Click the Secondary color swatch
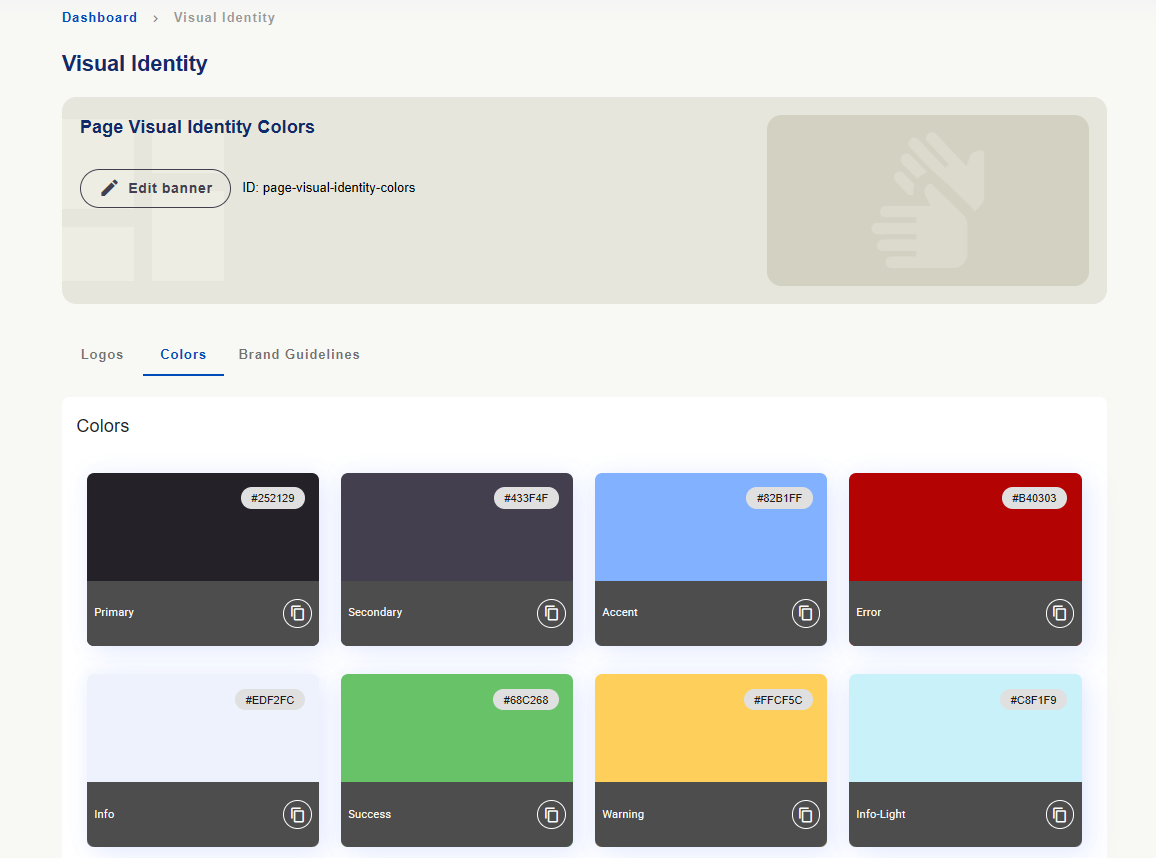The height and width of the screenshot is (858, 1156). tap(456, 527)
